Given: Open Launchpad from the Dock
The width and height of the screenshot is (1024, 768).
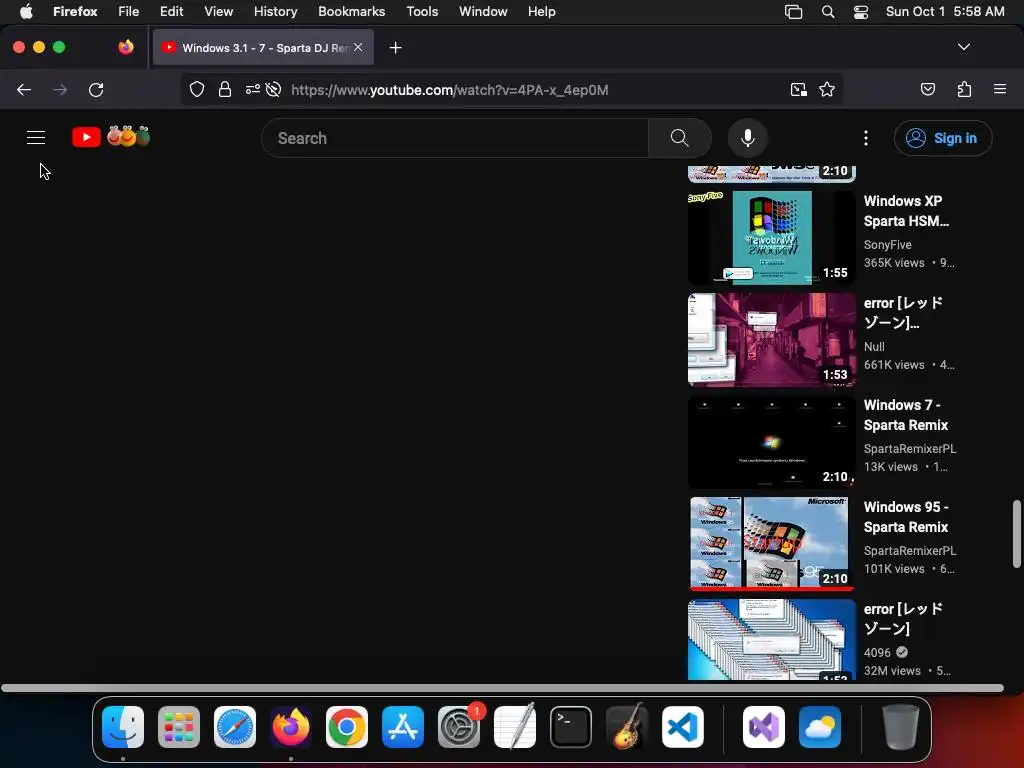Looking at the screenshot, I should pos(178,727).
